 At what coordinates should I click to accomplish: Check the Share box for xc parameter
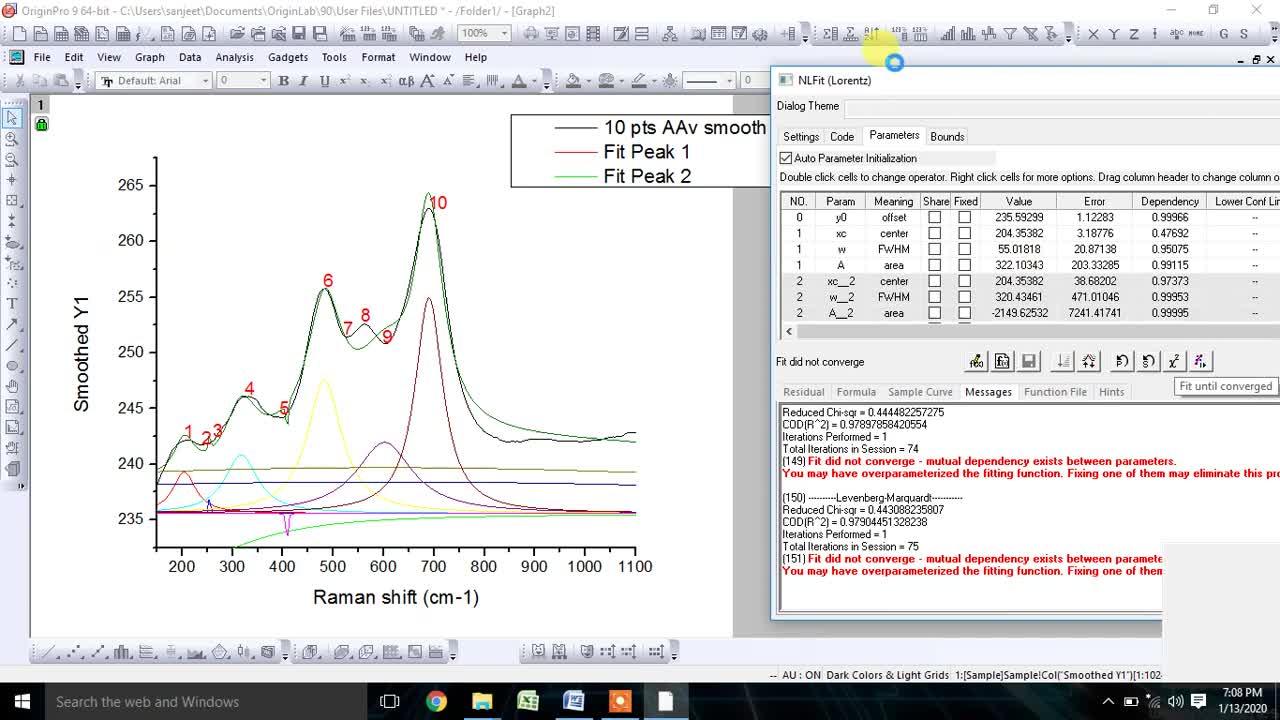pyautogui.click(x=936, y=233)
